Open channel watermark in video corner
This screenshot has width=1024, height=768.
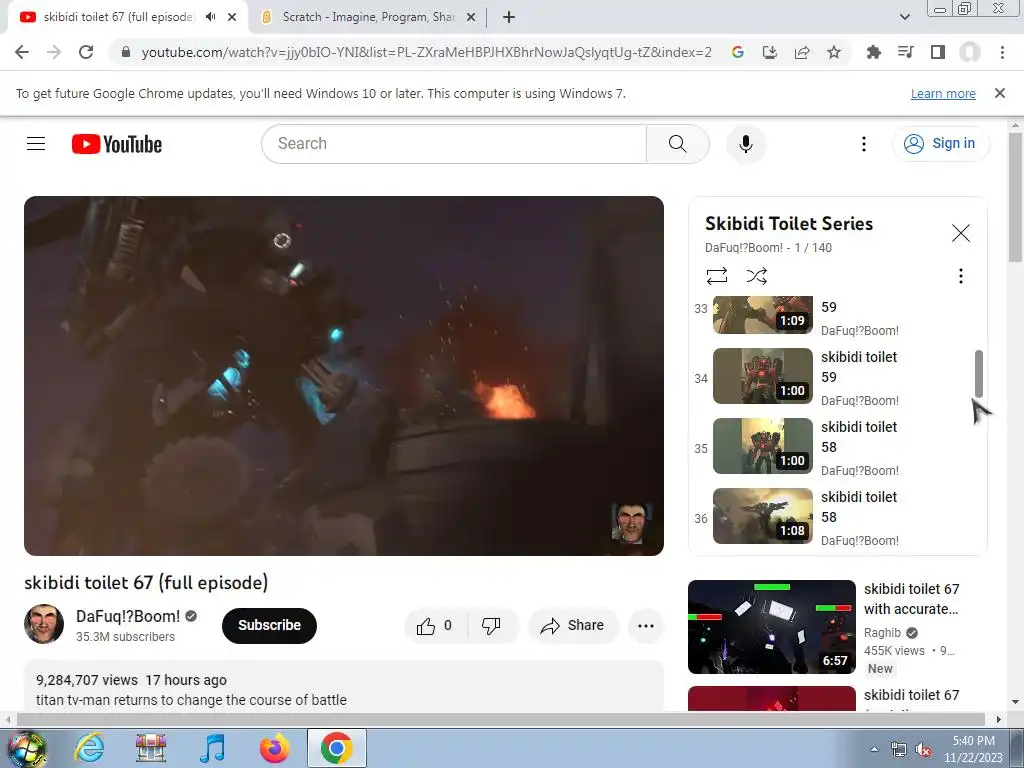pyautogui.click(x=631, y=523)
